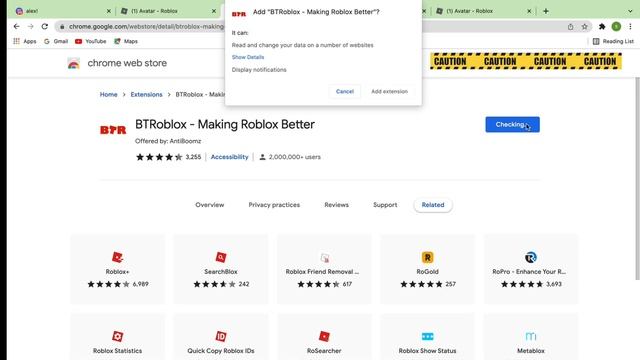
Task: Click the Chrome Web Store rainbow logo
Action: click(x=74, y=63)
